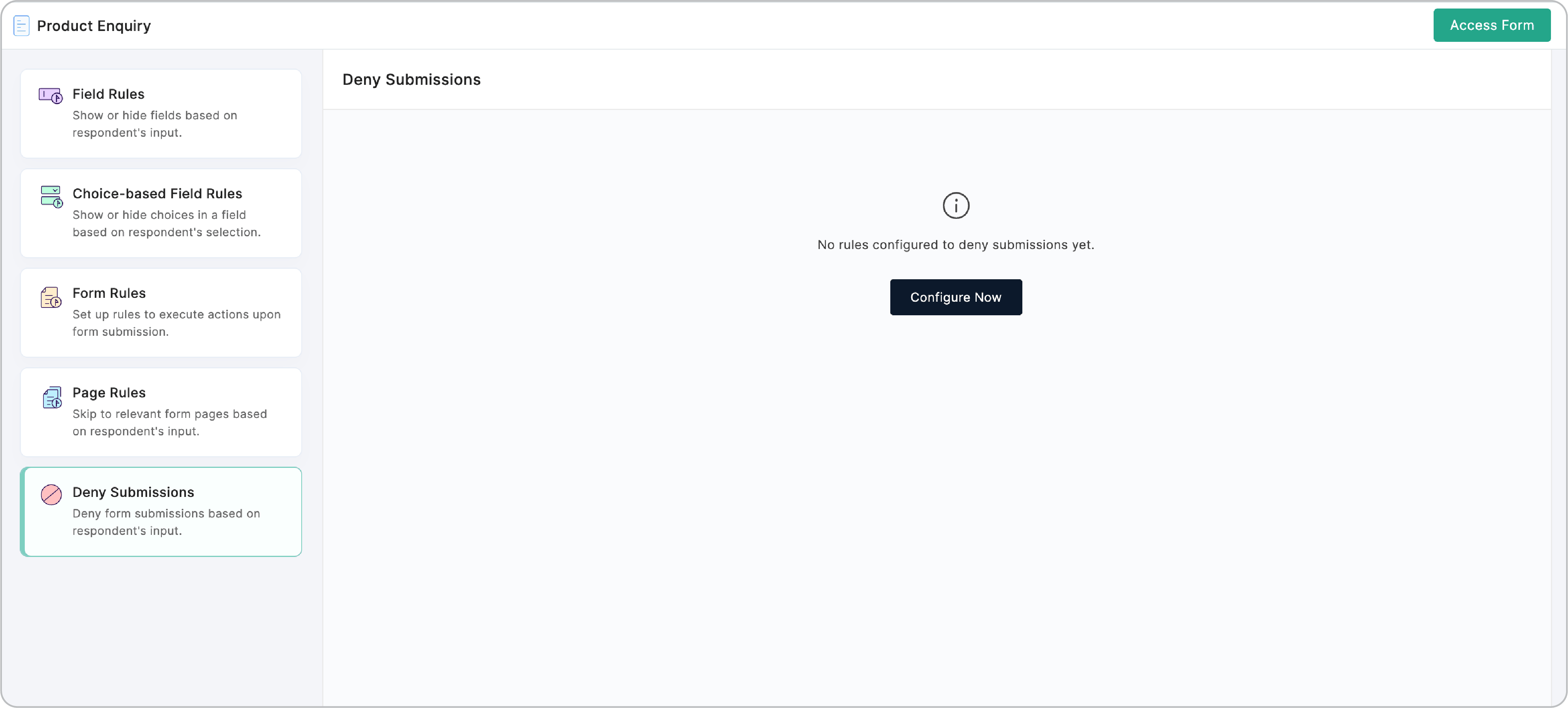Open the Field Rules section

[161, 113]
